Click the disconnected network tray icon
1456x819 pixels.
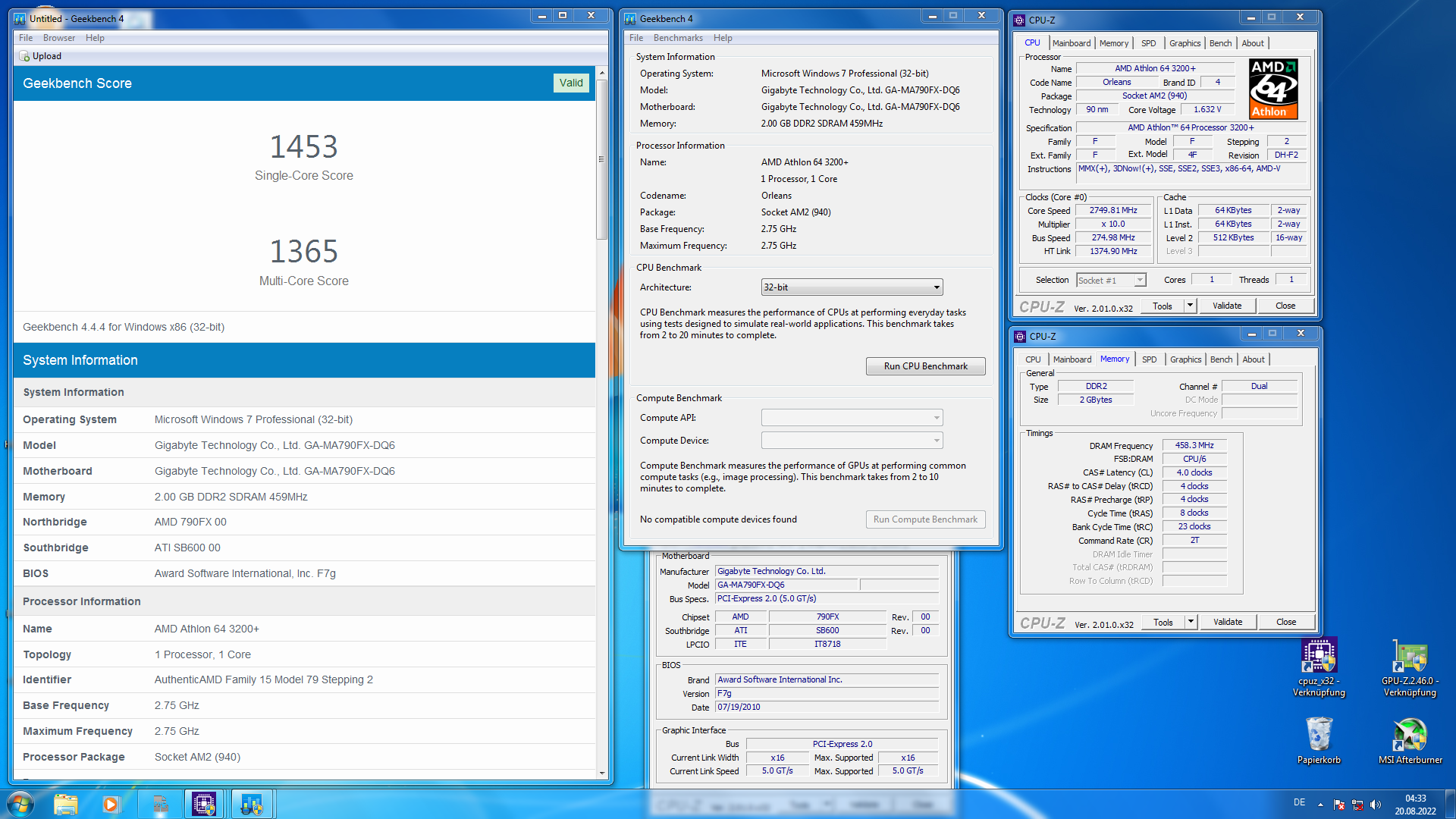click(1357, 805)
